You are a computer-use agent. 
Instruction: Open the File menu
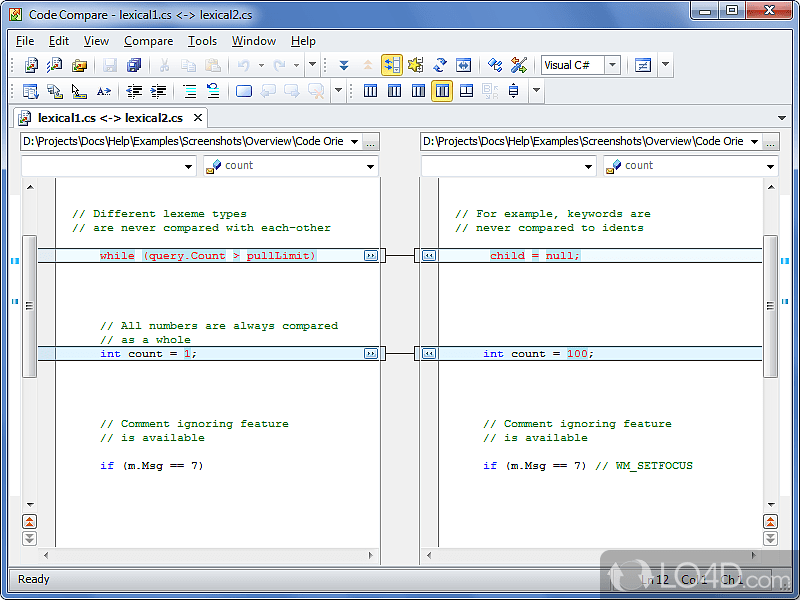pyautogui.click(x=25, y=41)
